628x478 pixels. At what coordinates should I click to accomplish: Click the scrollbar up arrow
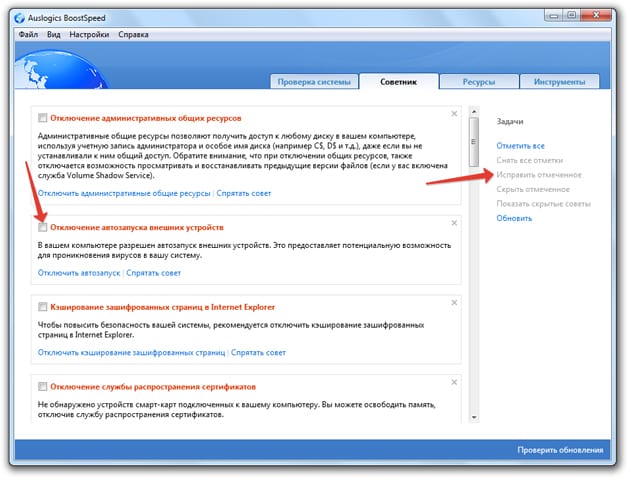click(x=474, y=111)
